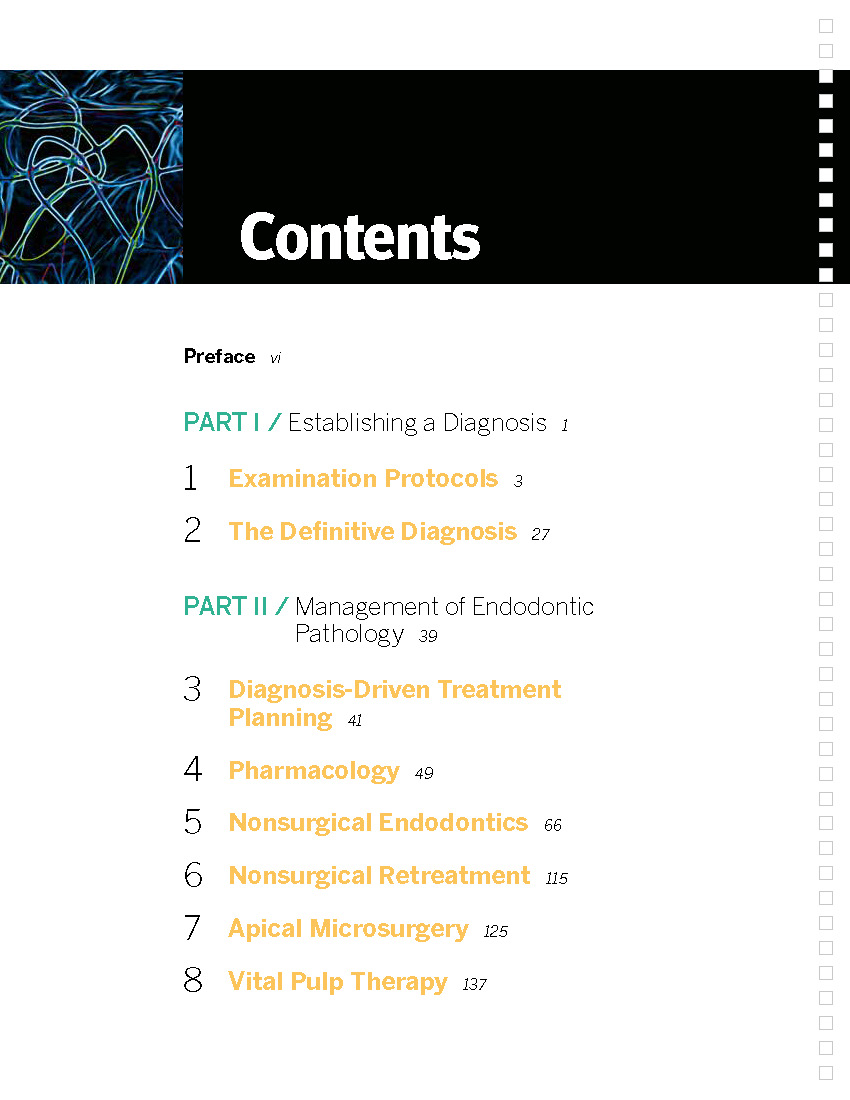
Task: Click page number 115 beside Nonsurgical Retreatment
Action: click(x=557, y=878)
